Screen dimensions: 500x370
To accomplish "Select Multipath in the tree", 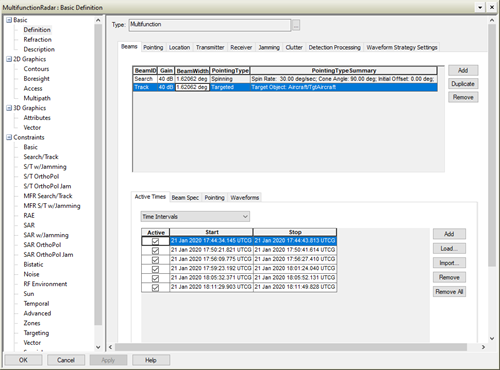I will (37, 98).
